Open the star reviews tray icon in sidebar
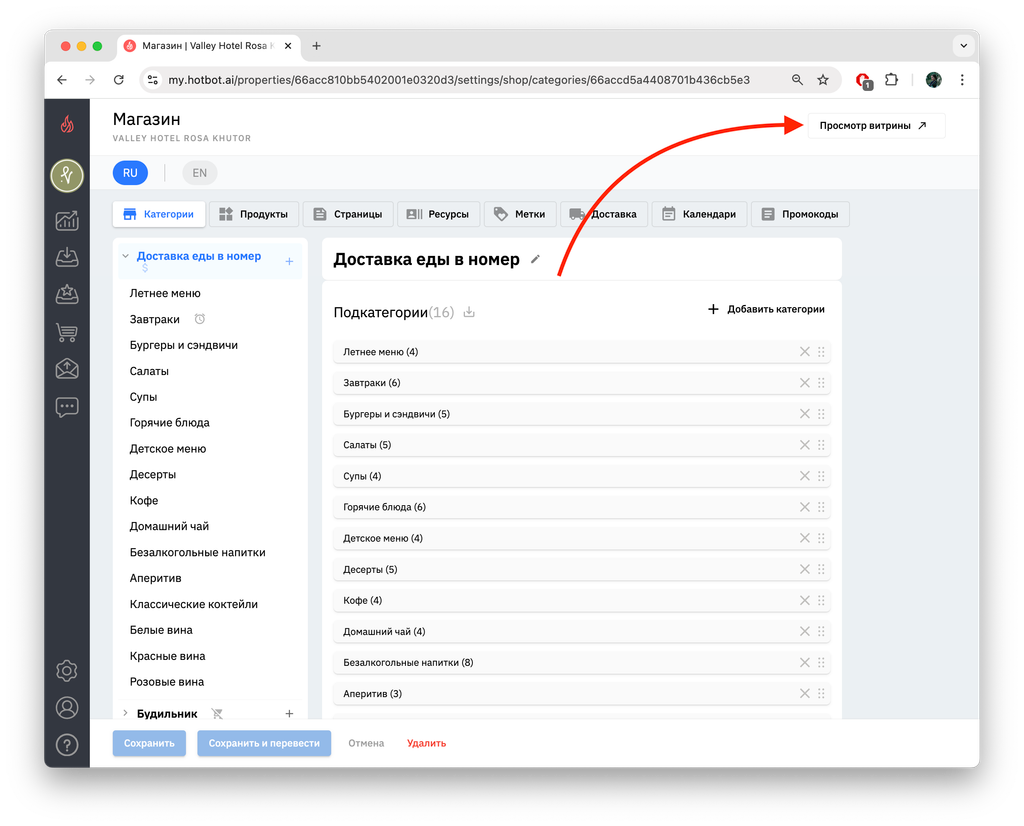This screenshot has width=1024, height=826. pos(67,294)
